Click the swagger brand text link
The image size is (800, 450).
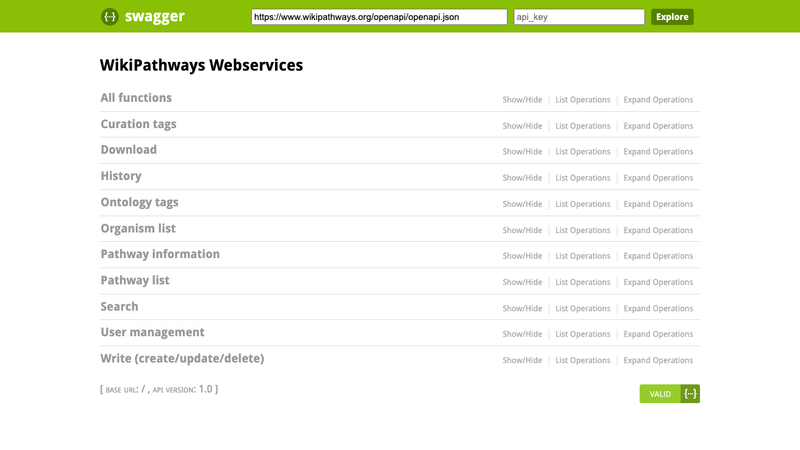155,16
